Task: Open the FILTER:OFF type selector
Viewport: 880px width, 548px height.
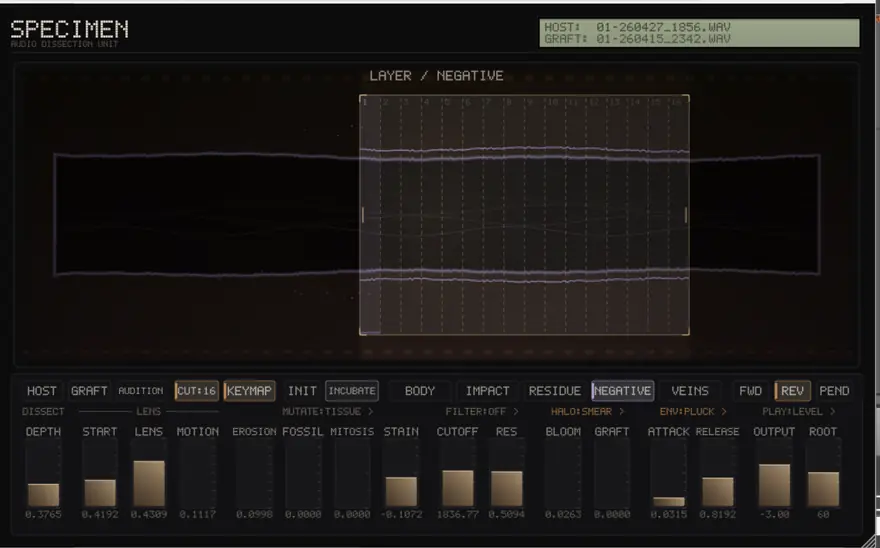Action: click(x=482, y=412)
